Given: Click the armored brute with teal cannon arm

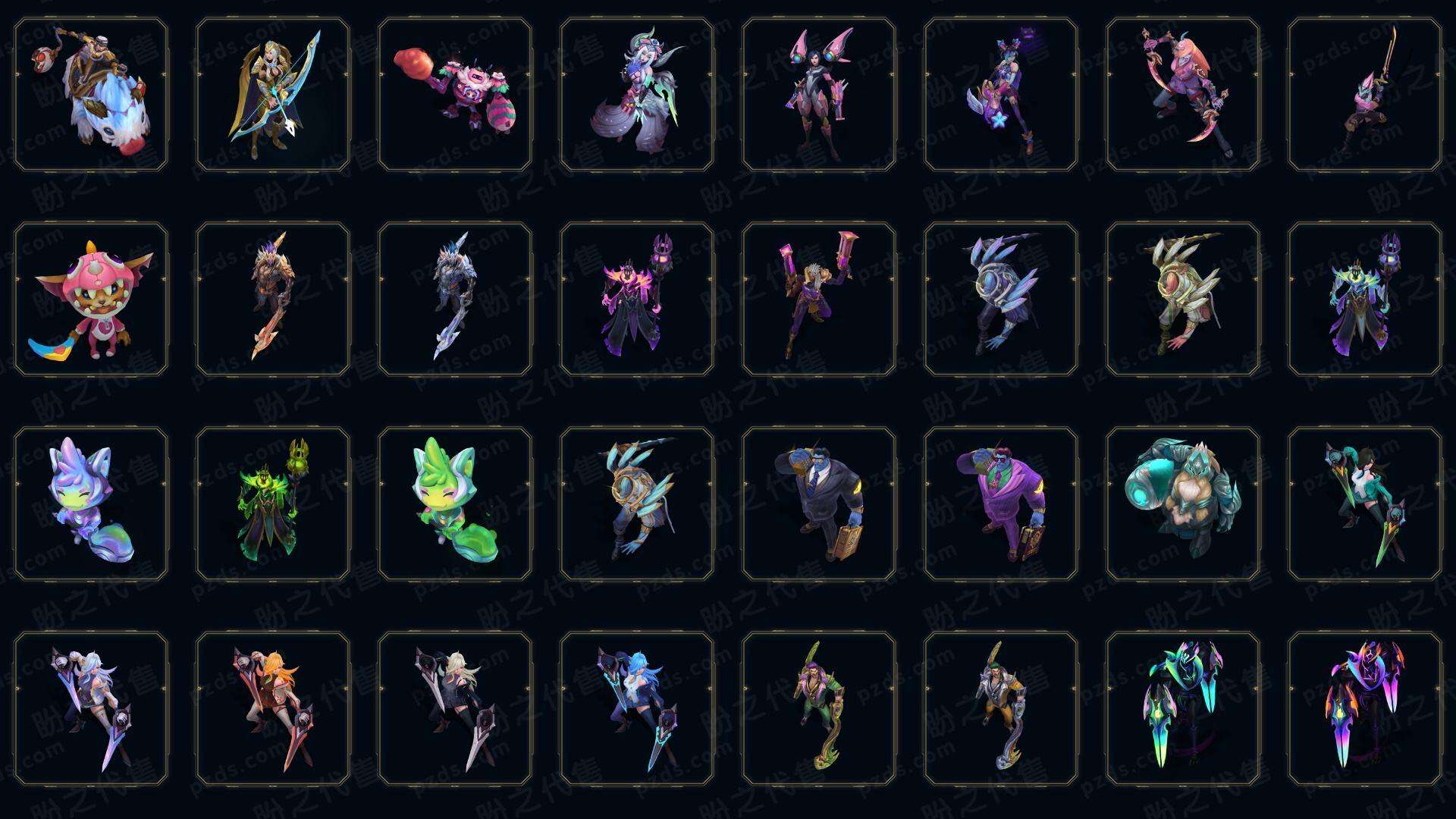Looking at the screenshot, I should point(1183,504).
